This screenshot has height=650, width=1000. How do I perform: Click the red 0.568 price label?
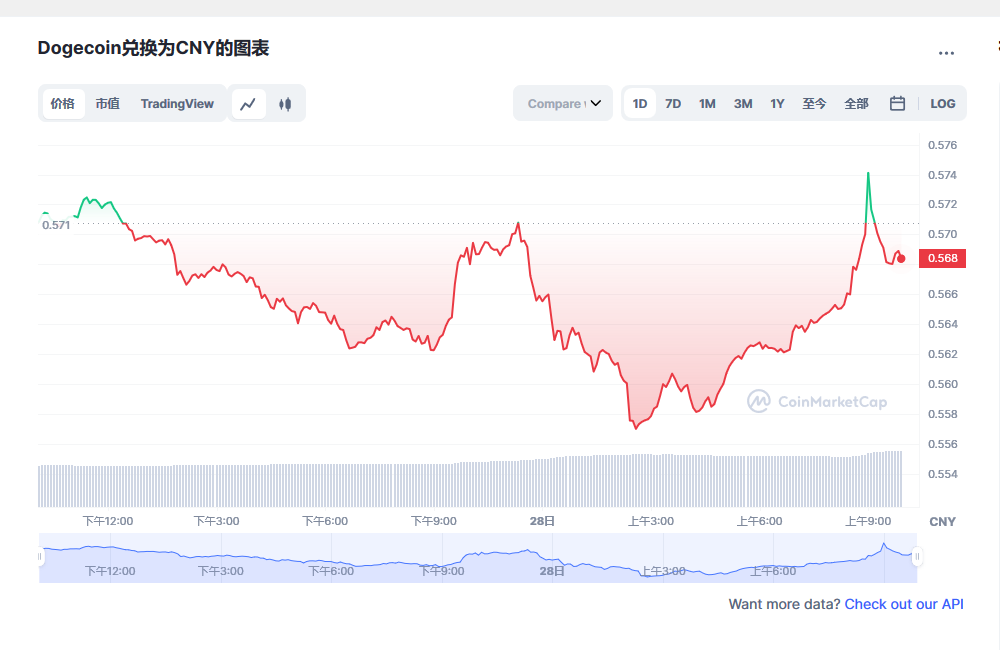[x=941, y=258]
